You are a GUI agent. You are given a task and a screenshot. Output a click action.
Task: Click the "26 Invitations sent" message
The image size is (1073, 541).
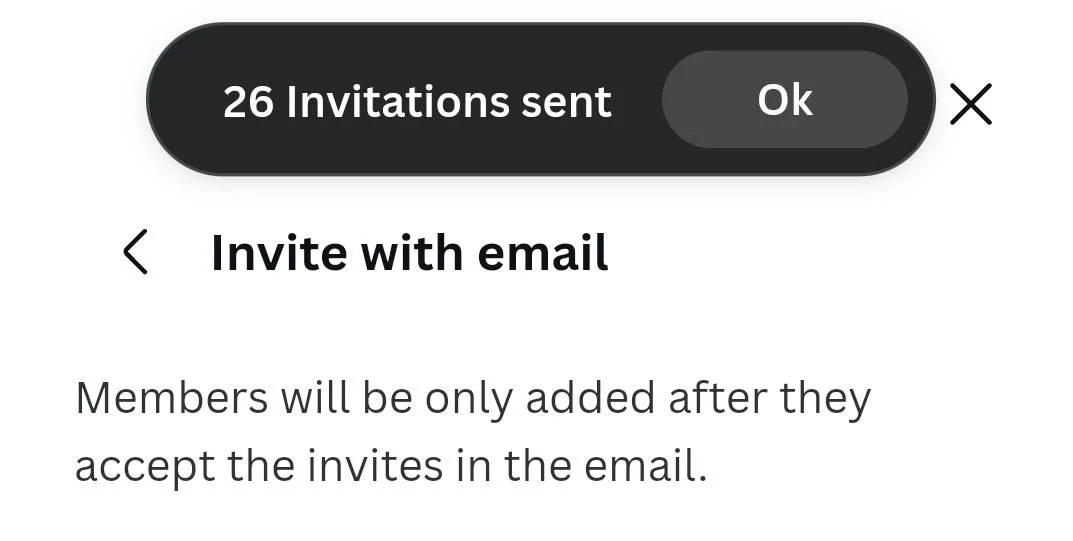pos(417,102)
